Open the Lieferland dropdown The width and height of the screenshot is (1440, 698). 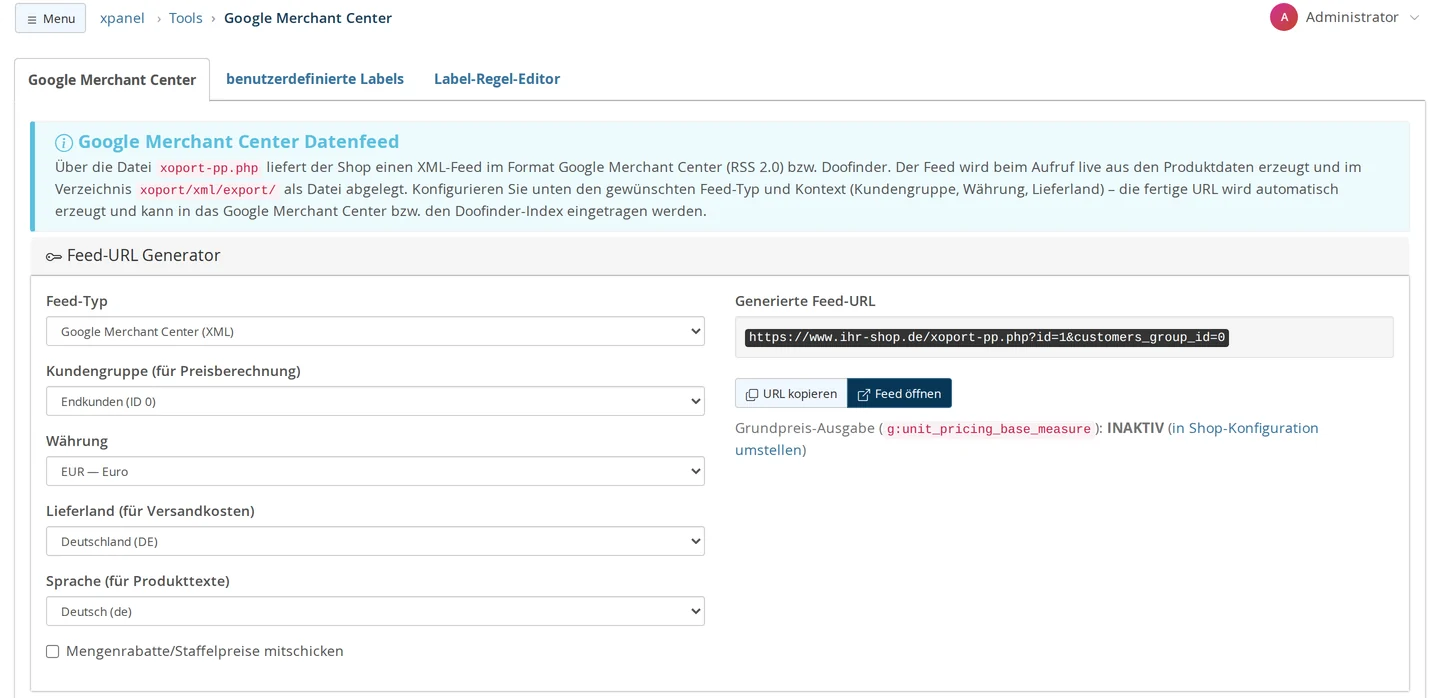(x=375, y=541)
